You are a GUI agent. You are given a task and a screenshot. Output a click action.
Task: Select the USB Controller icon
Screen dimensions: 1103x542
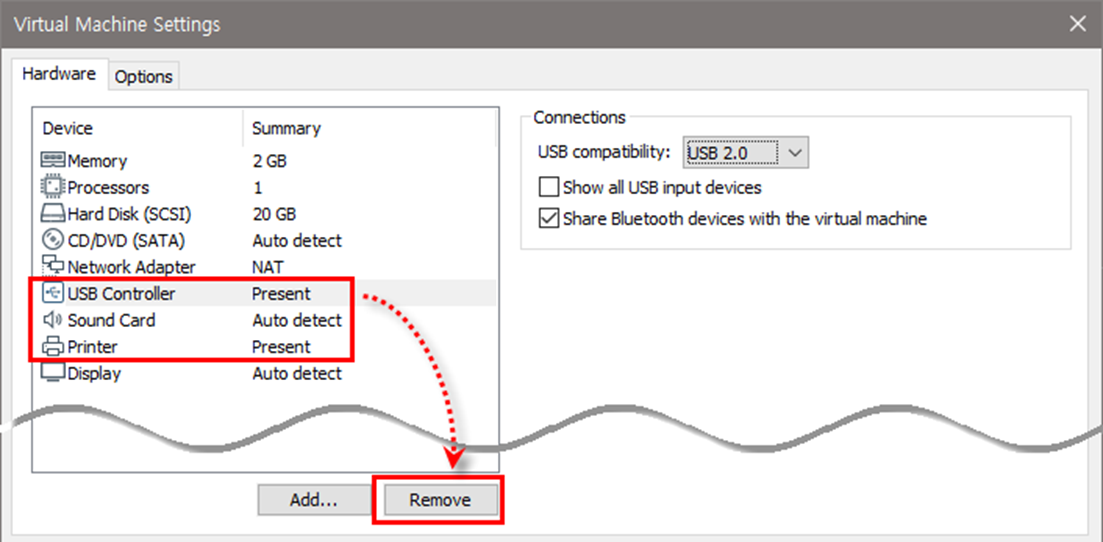tap(53, 293)
